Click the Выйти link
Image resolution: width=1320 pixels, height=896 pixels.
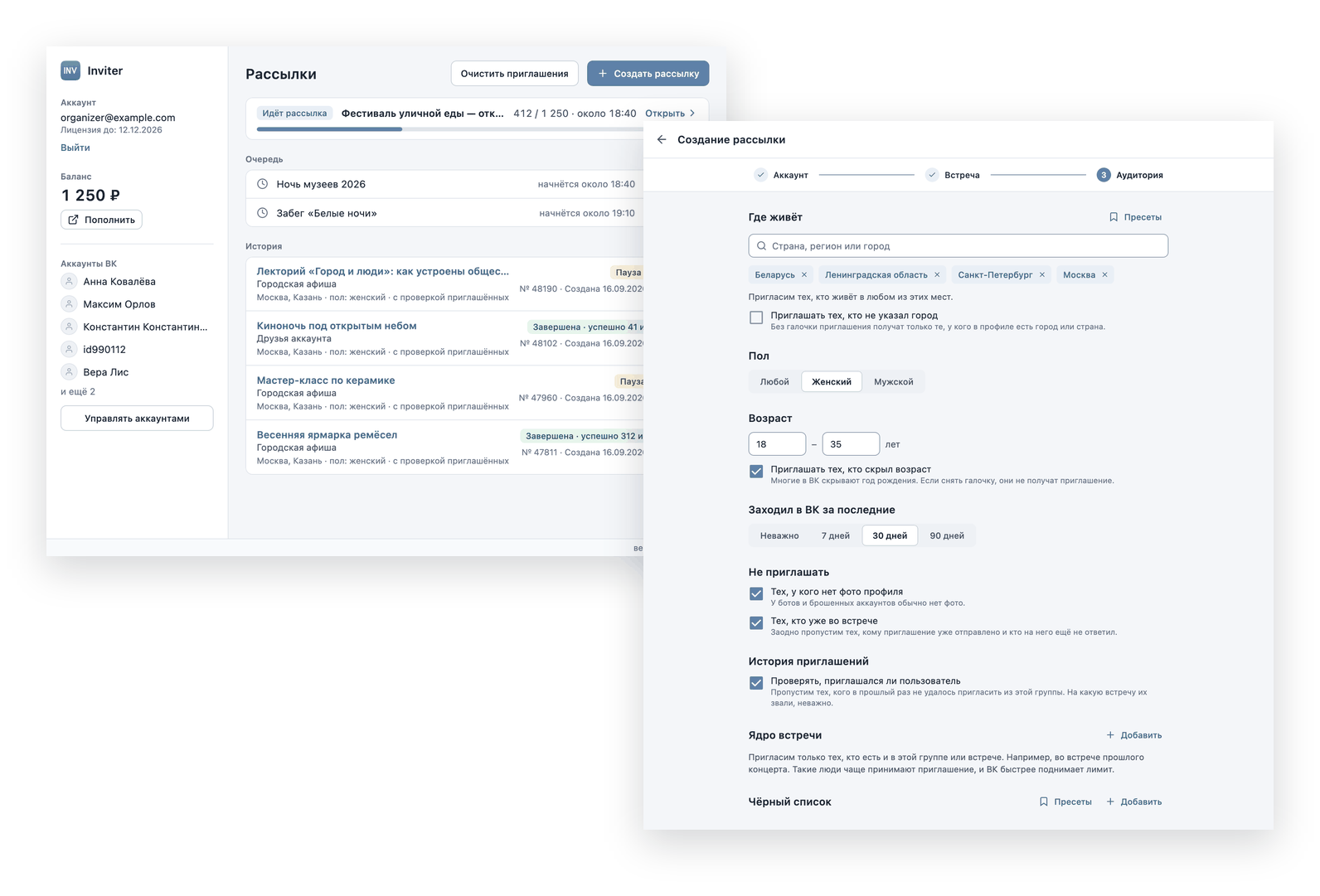pos(75,148)
